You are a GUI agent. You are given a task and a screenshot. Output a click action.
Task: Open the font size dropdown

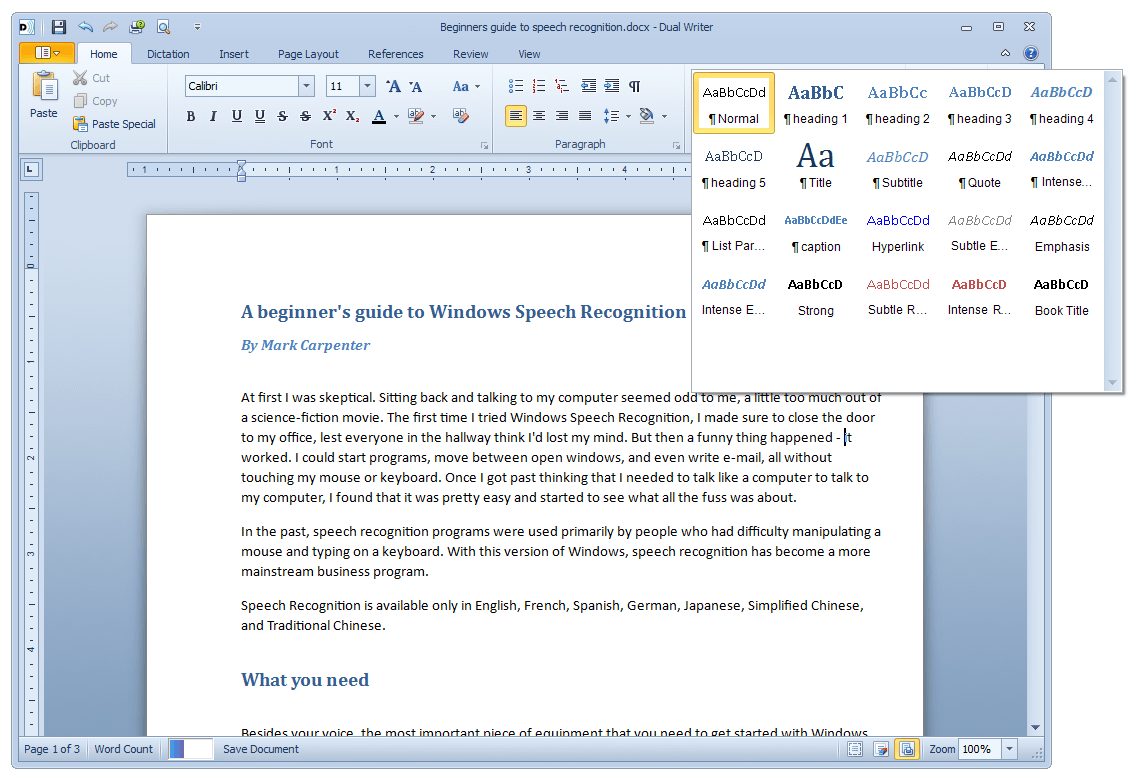pyautogui.click(x=367, y=87)
